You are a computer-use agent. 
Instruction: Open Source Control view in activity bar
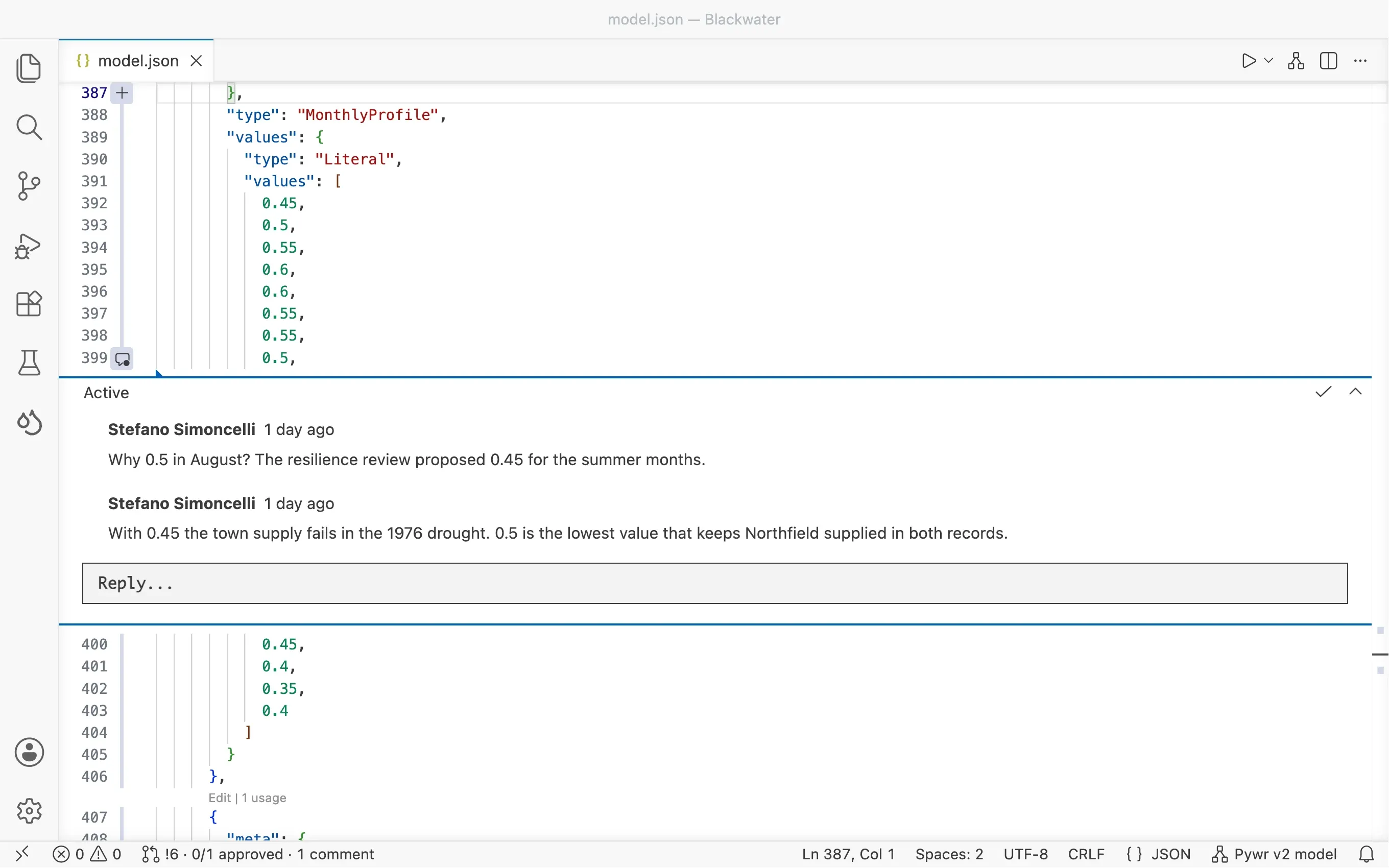tap(29, 186)
